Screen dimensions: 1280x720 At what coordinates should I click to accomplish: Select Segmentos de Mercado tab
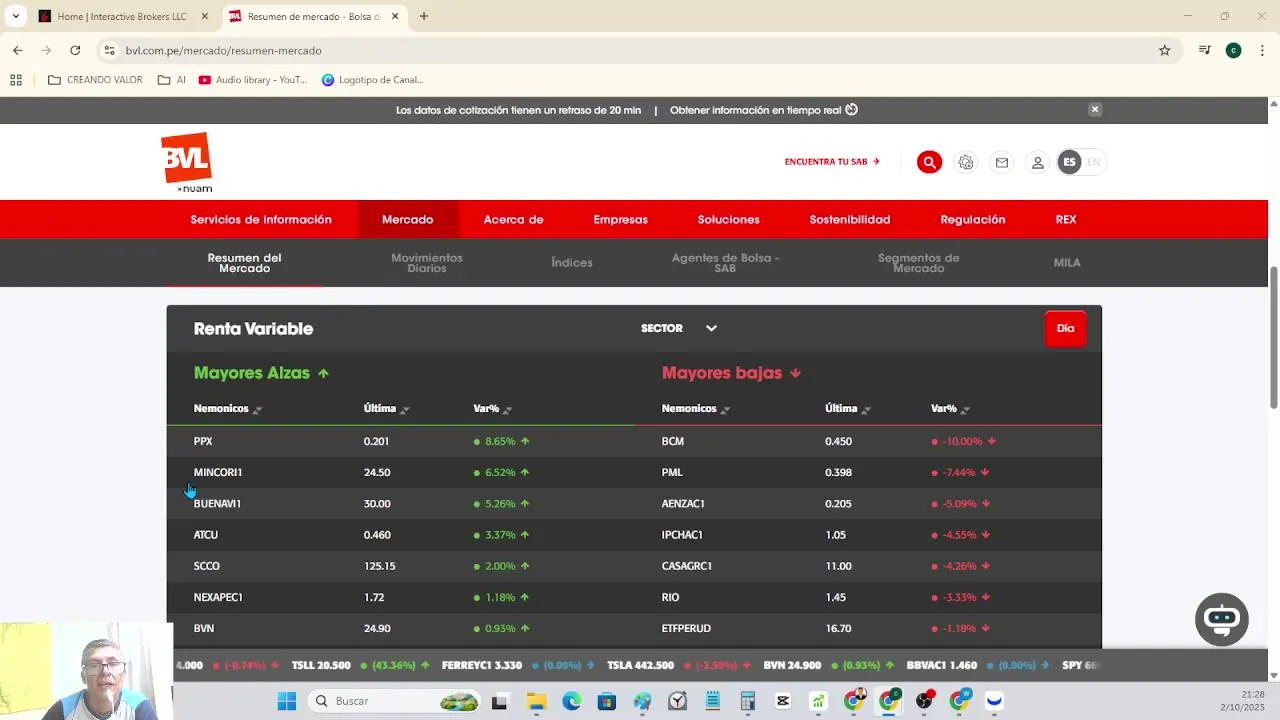(x=919, y=263)
